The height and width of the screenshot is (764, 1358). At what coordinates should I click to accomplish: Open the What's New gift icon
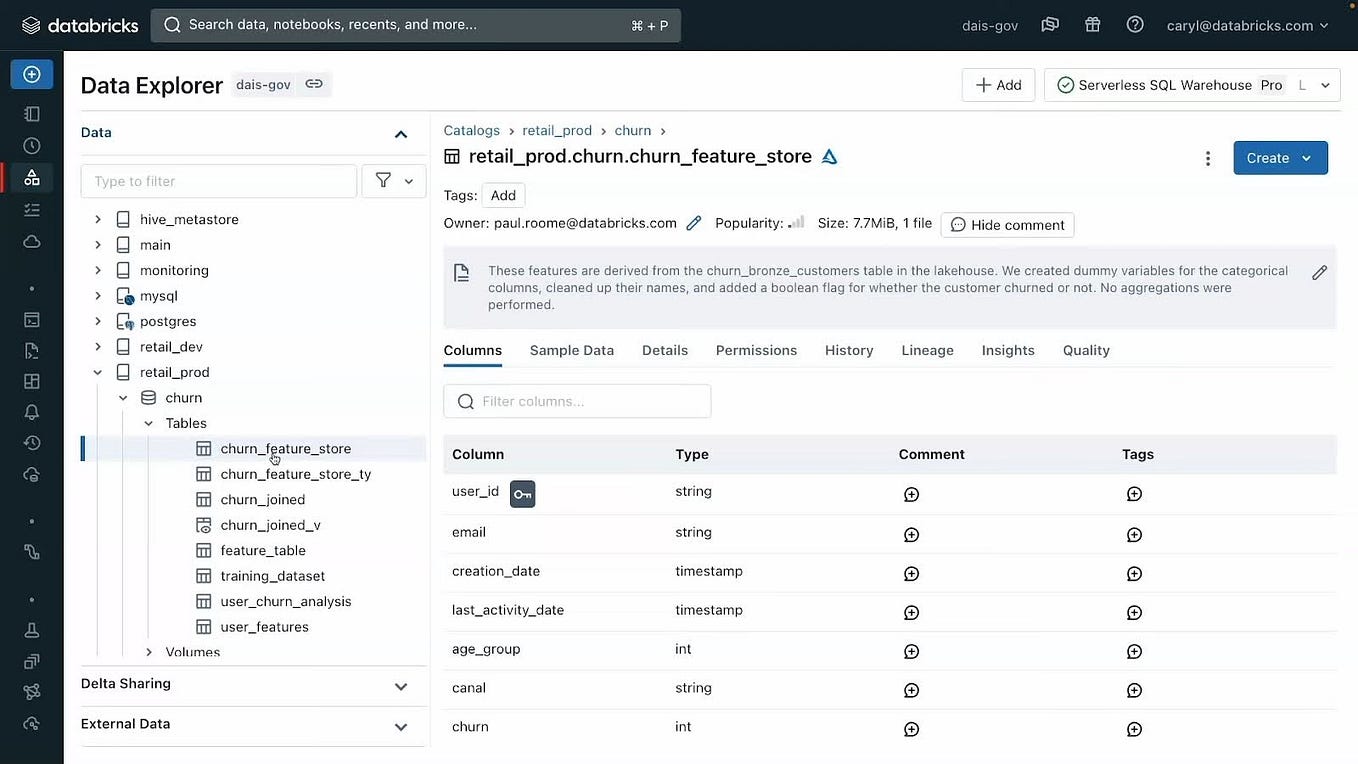pos(1092,25)
